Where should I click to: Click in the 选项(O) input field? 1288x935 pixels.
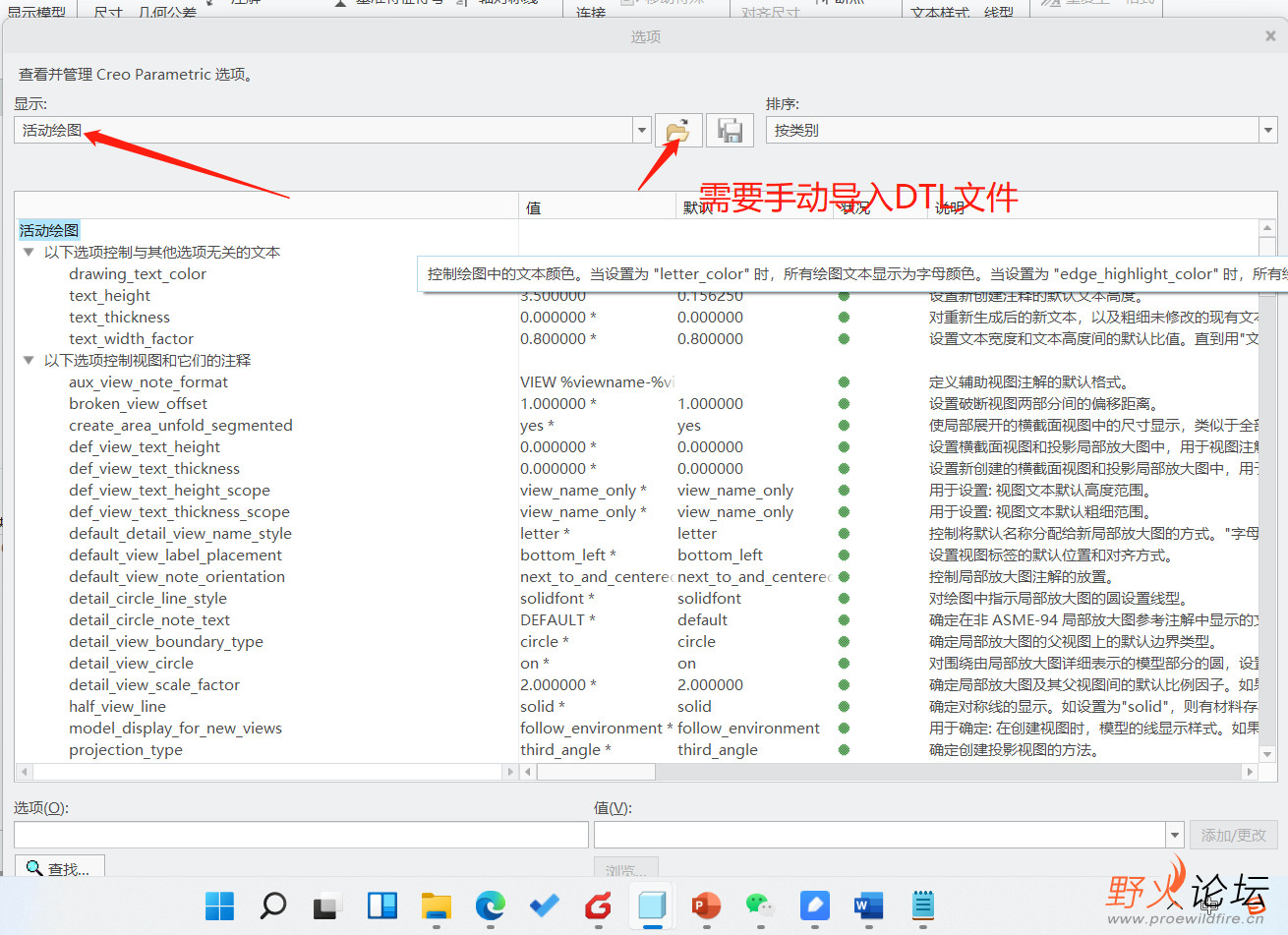click(301, 835)
